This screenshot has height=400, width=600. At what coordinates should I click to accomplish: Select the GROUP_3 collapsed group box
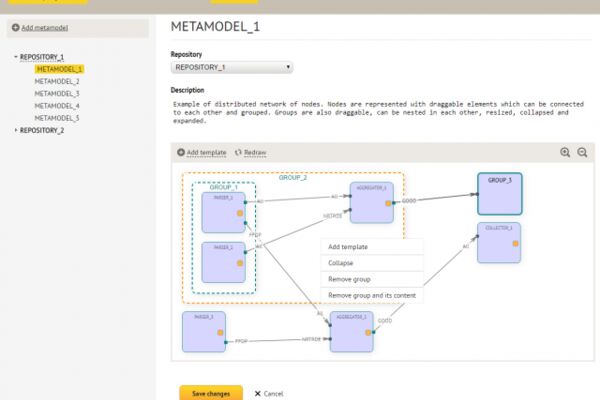tap(499, 194)
